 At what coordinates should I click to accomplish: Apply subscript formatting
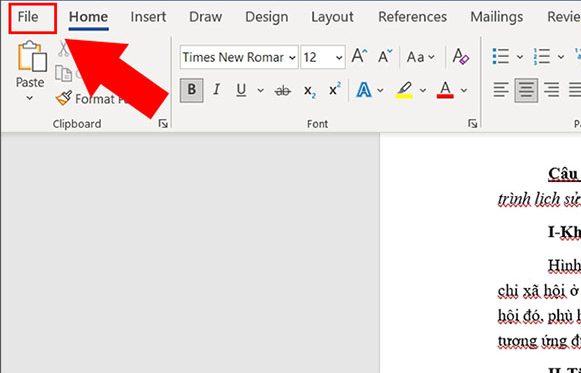pyautogui.click(x=309, y=90)
